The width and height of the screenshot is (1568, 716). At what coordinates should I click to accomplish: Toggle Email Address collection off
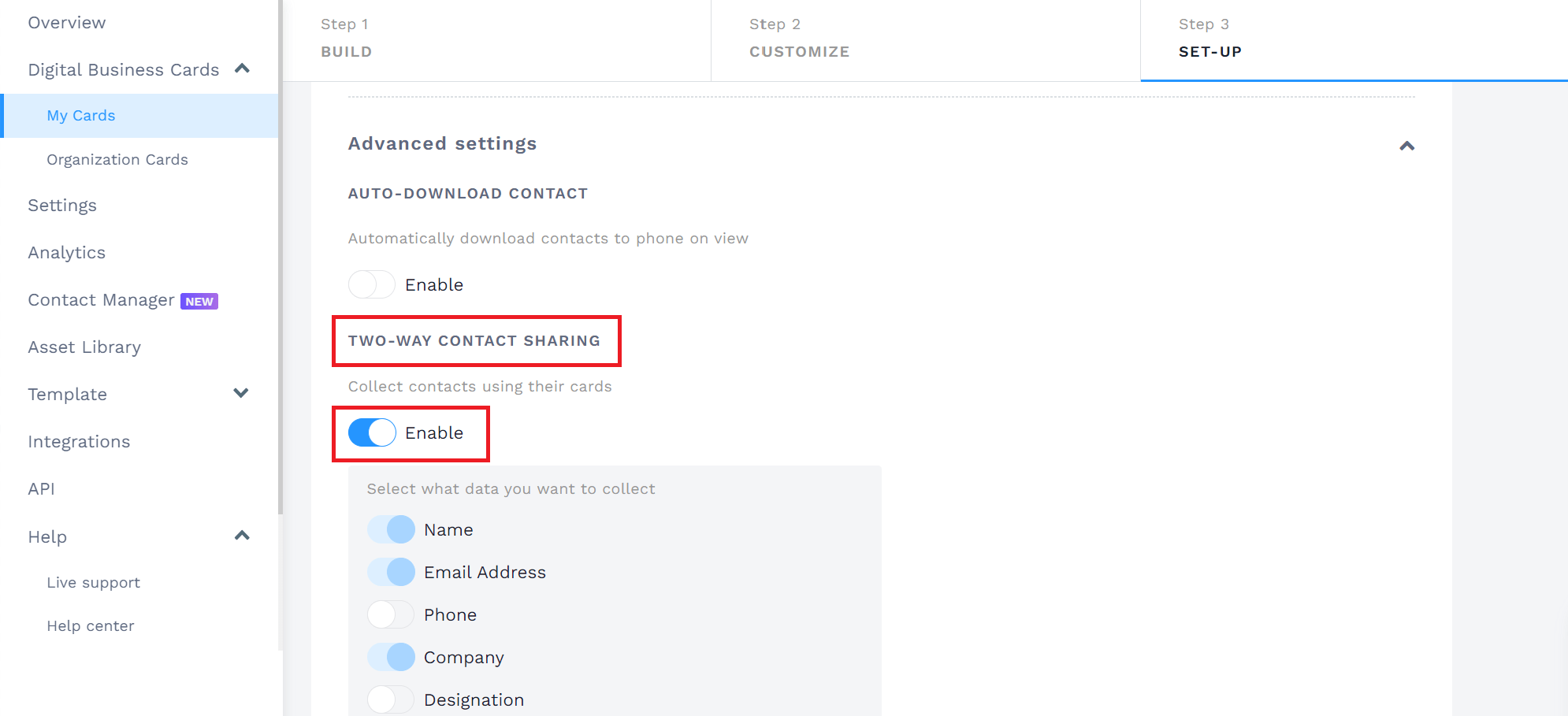391,572
